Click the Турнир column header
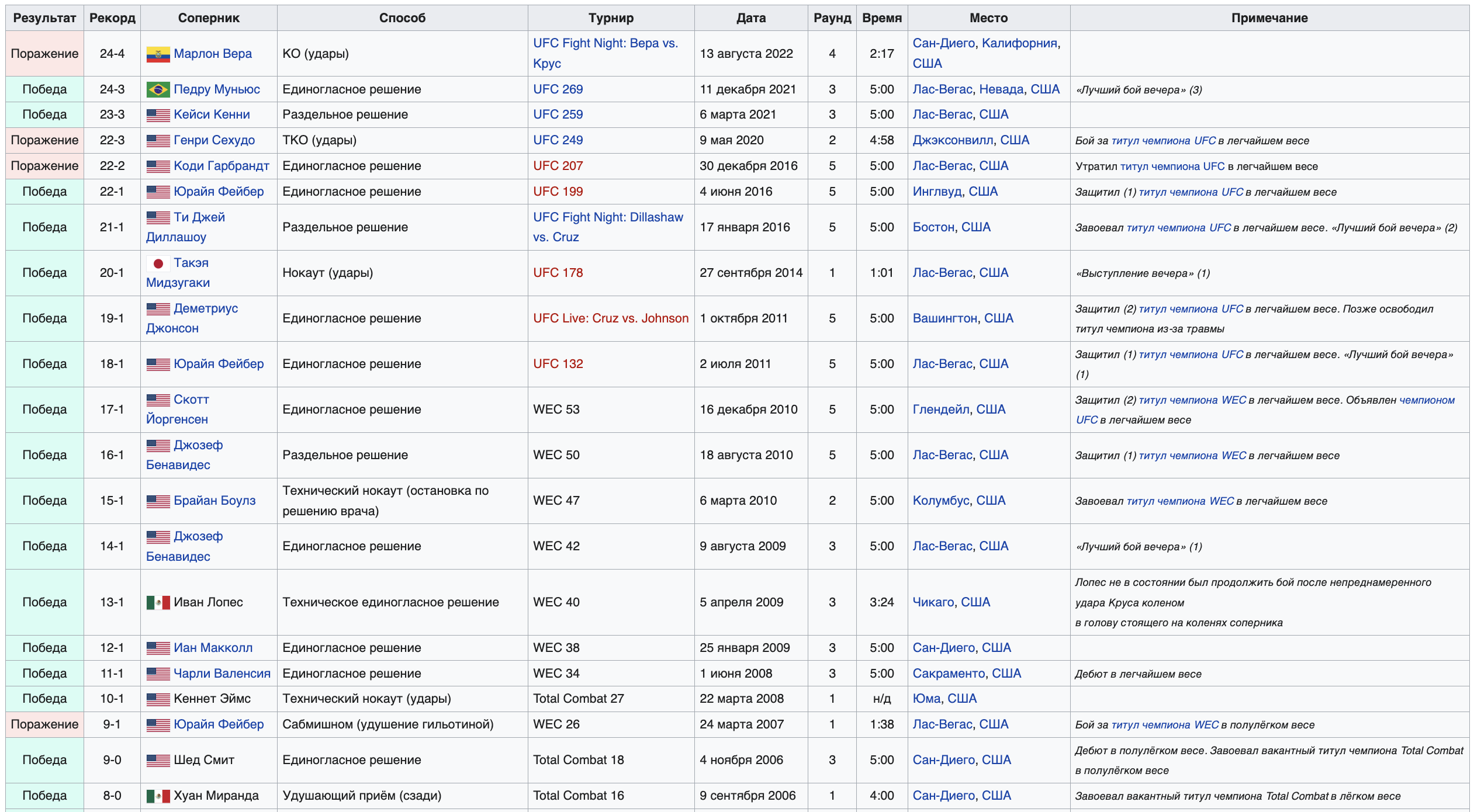Image resolution: width=1474 pixels, height=812 pixels. pos(611,18)
